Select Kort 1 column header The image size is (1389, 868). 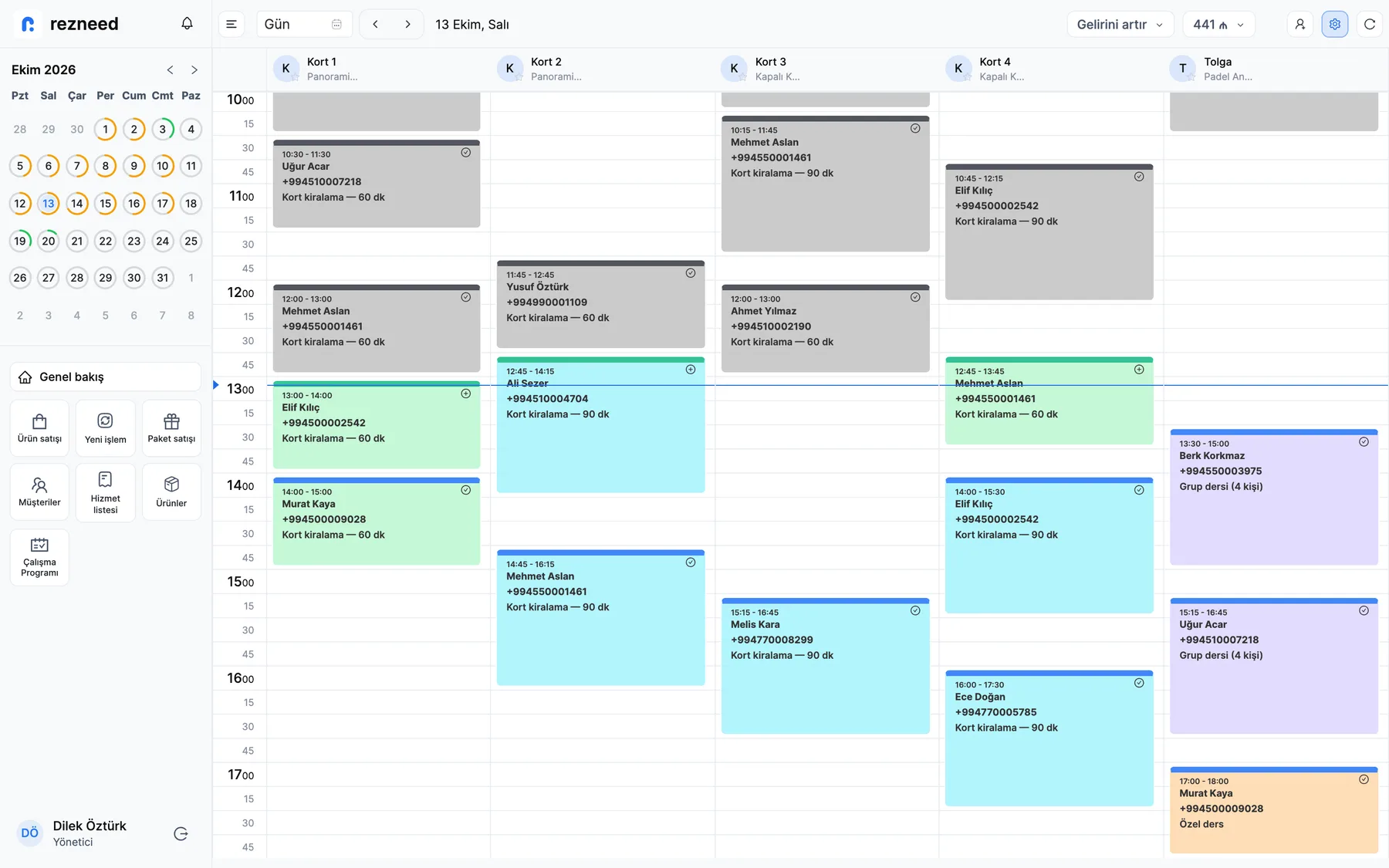[378, 69]
